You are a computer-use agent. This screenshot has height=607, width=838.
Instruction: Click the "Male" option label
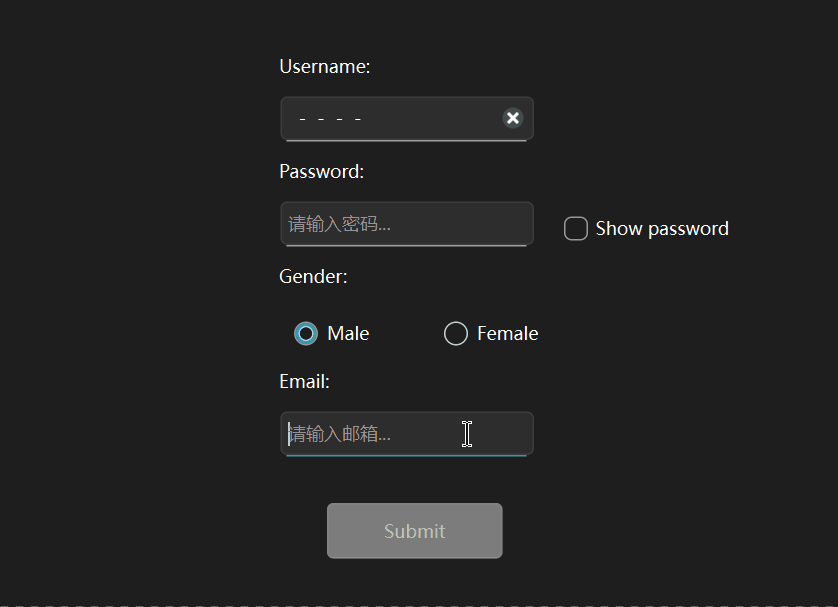348,334
